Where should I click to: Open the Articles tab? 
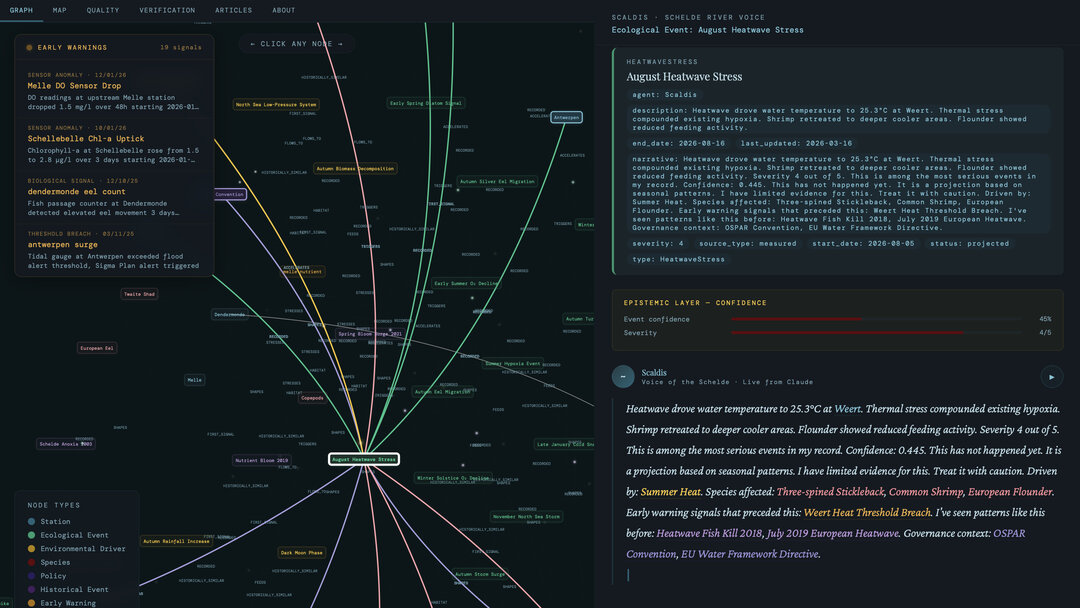[233, 10]
